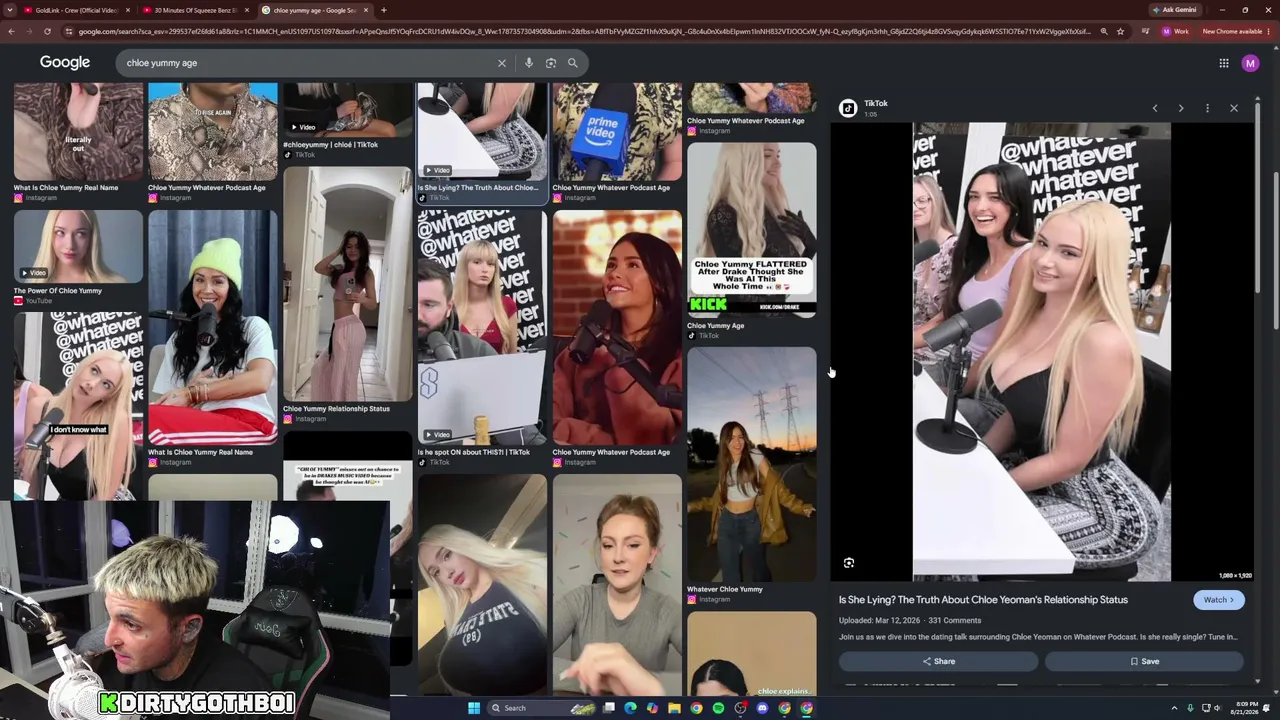Viewport: 1280px width, 720px height.
Task: Open the preview panel more-options menu
Action: tap(1207, 108)
